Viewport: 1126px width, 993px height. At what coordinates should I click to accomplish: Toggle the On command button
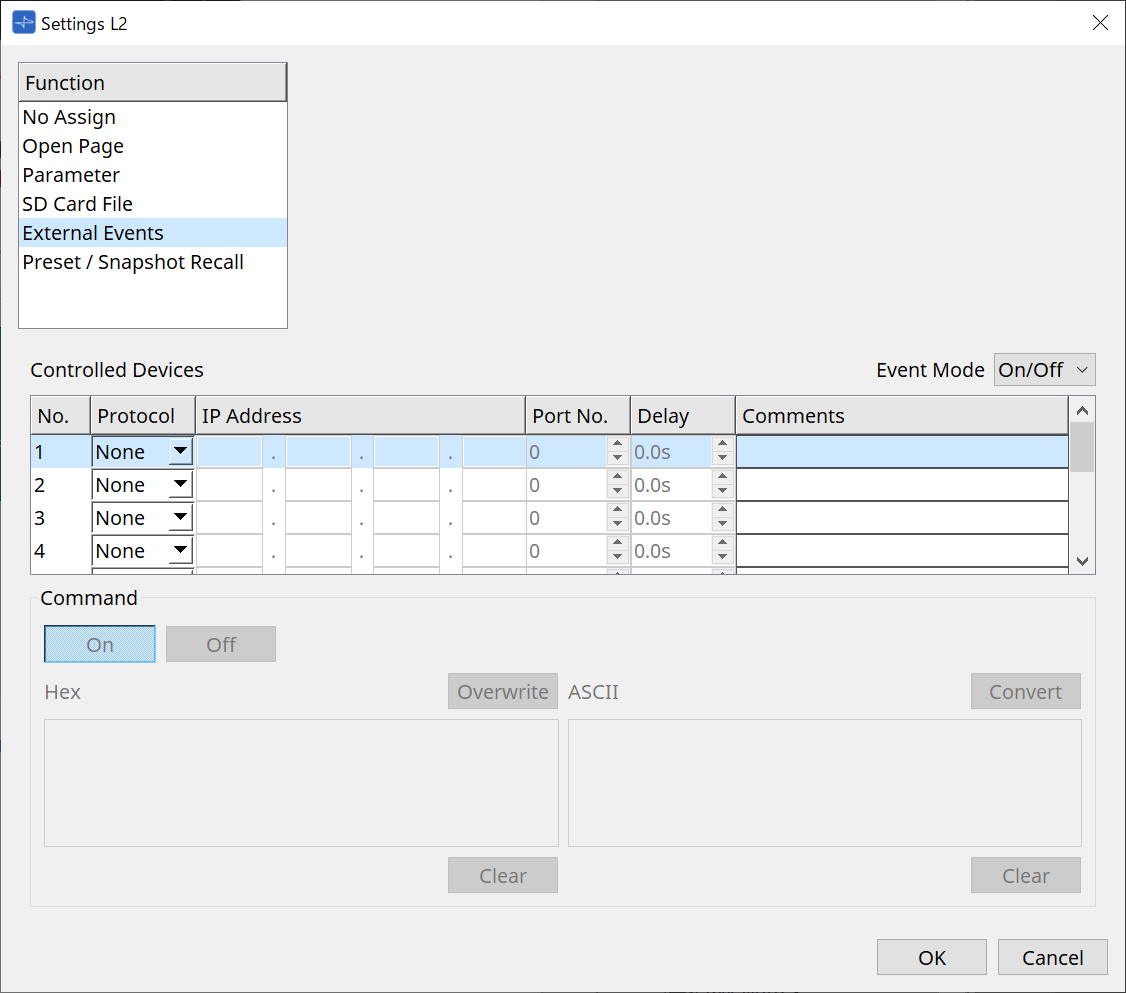100,645
